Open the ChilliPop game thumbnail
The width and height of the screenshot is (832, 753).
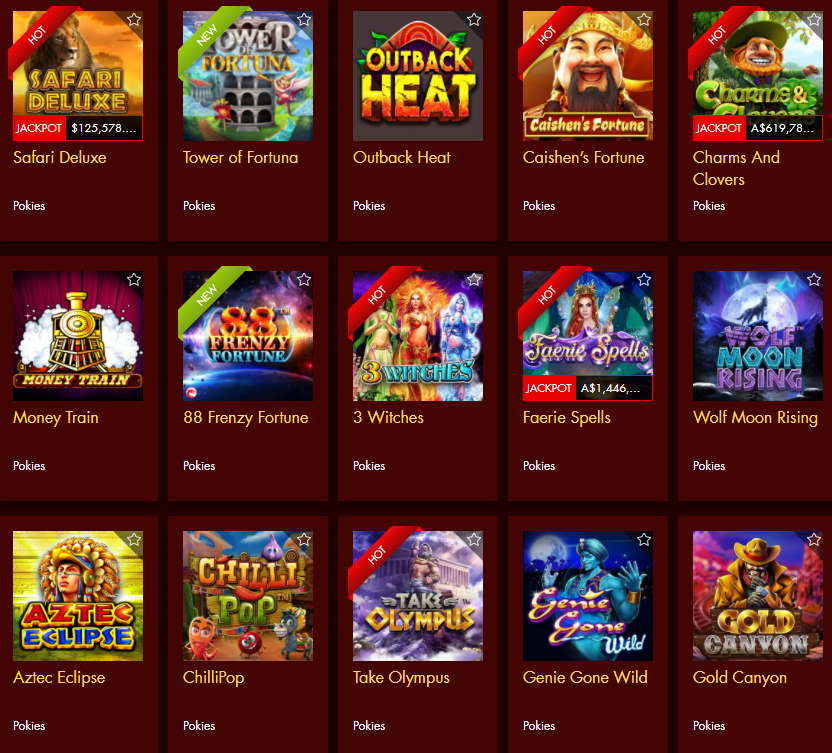point(248,596)
